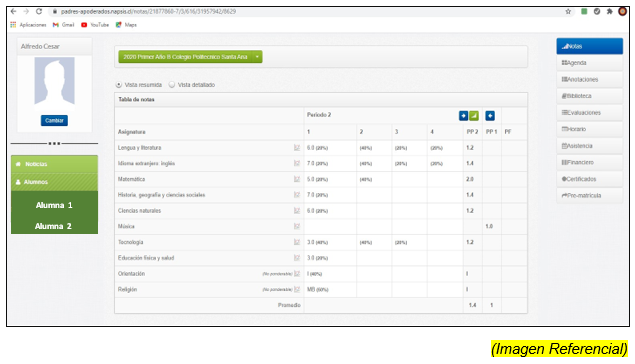The image size is (635, 364).
Task: Expand the course dropdown arrow on green button
Action: [x=257, y=57]
